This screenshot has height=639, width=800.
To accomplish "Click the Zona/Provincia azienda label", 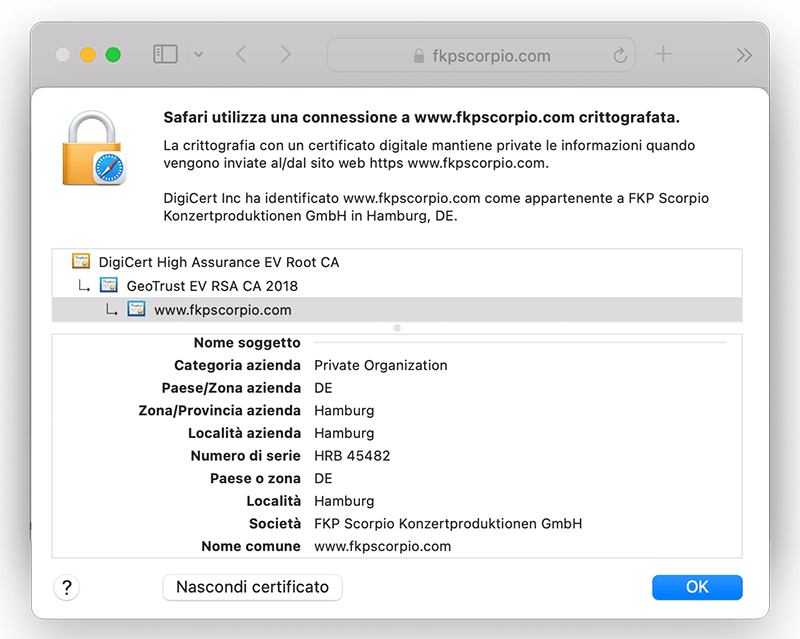I will 219,411.
